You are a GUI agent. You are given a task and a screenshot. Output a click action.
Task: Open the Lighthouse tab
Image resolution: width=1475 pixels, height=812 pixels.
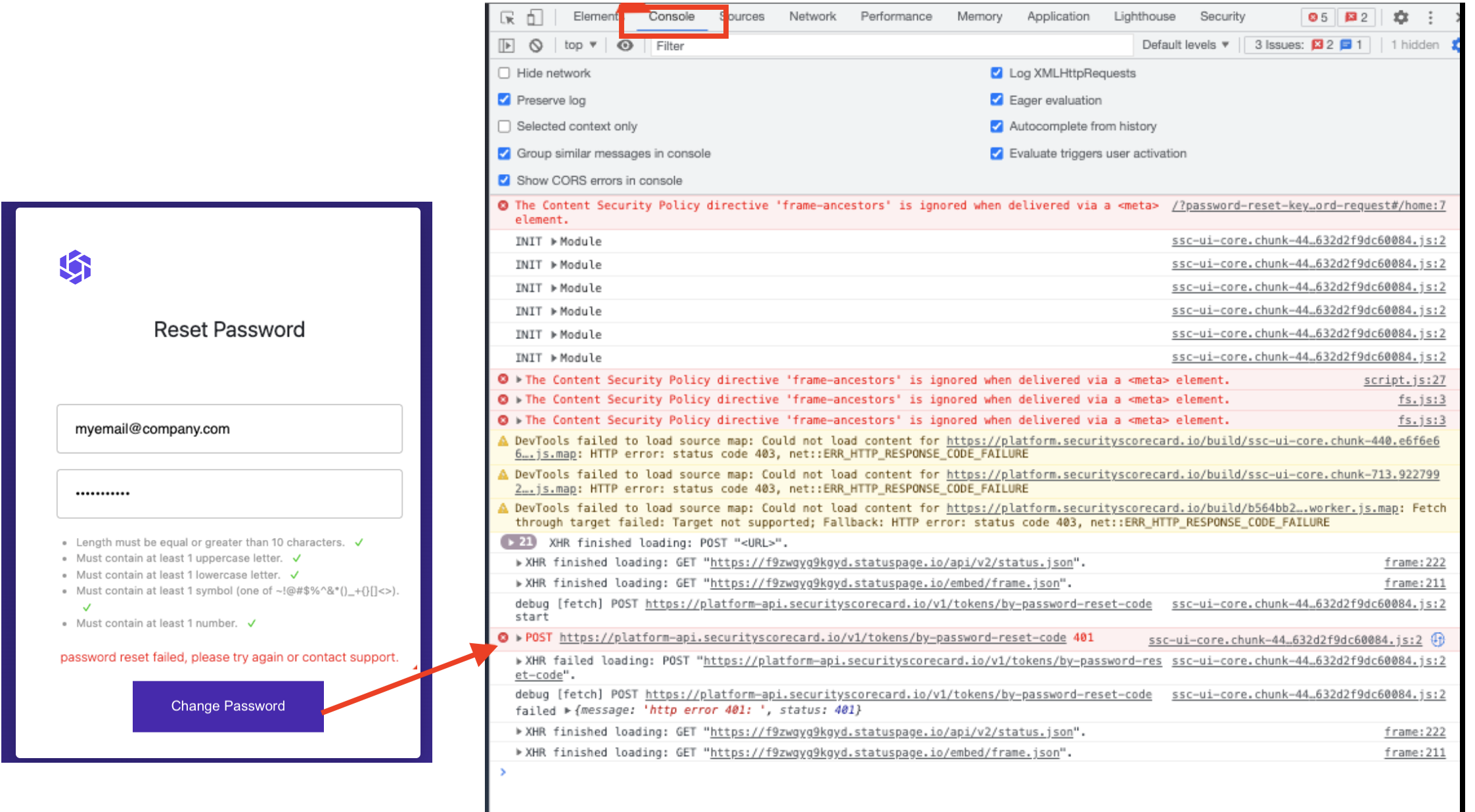coord(1145,16)
